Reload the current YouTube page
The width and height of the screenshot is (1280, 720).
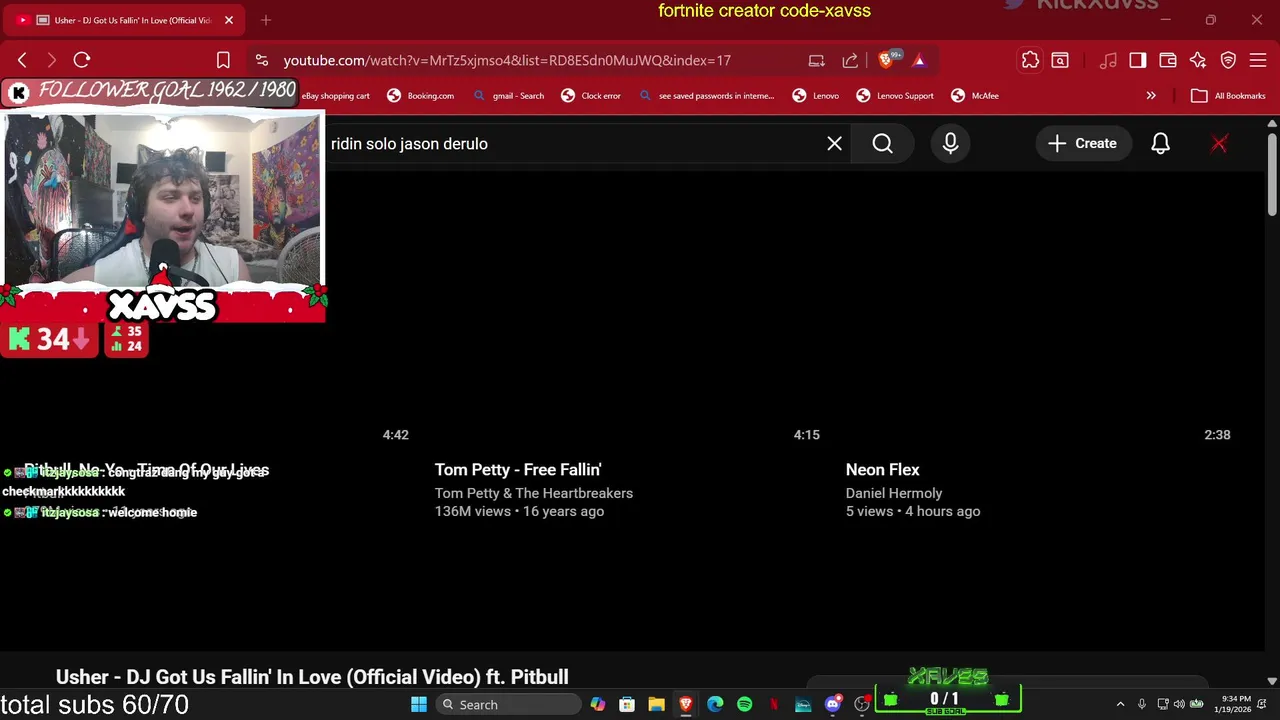pos(82,60)
